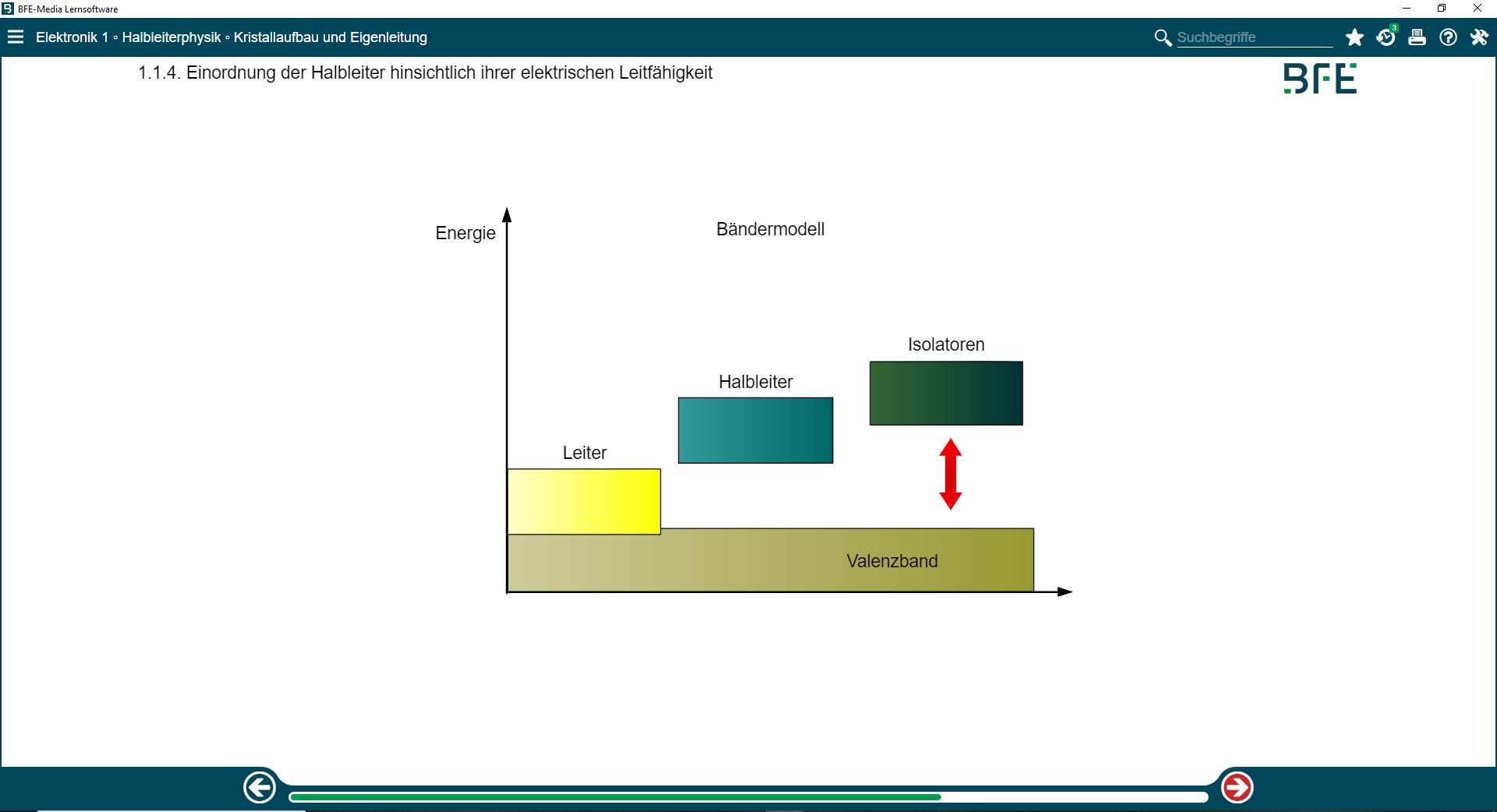Open the hamburger navigation menu
This screenshot has height=812, width=1497.
[16, 37]
